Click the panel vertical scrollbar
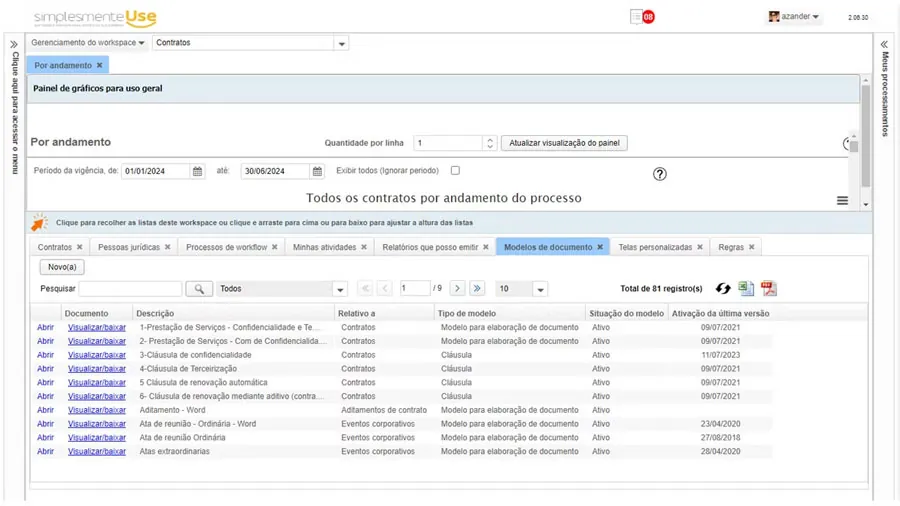Viewport: 900px width, 506px height. coord(866,135)
